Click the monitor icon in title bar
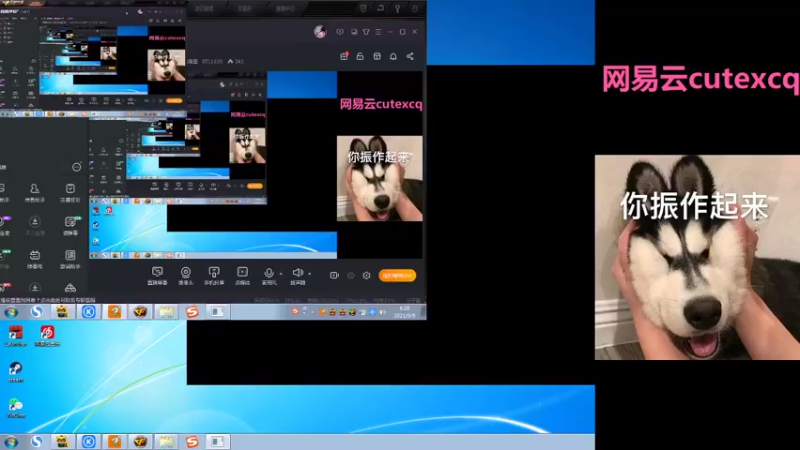Image resolution: width=800 pixels, height=450 pixels. pos(354,32)
